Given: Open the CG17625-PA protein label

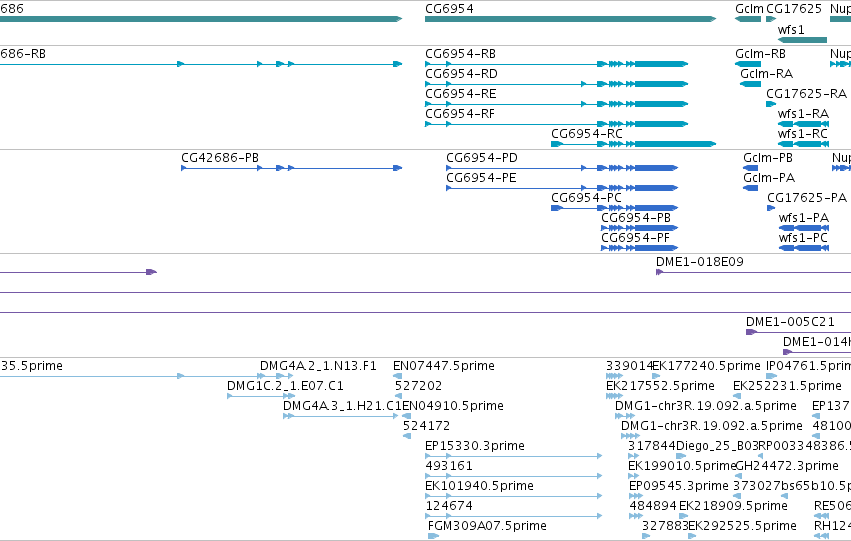Looking at the screenshot, I should coord(807,198).
